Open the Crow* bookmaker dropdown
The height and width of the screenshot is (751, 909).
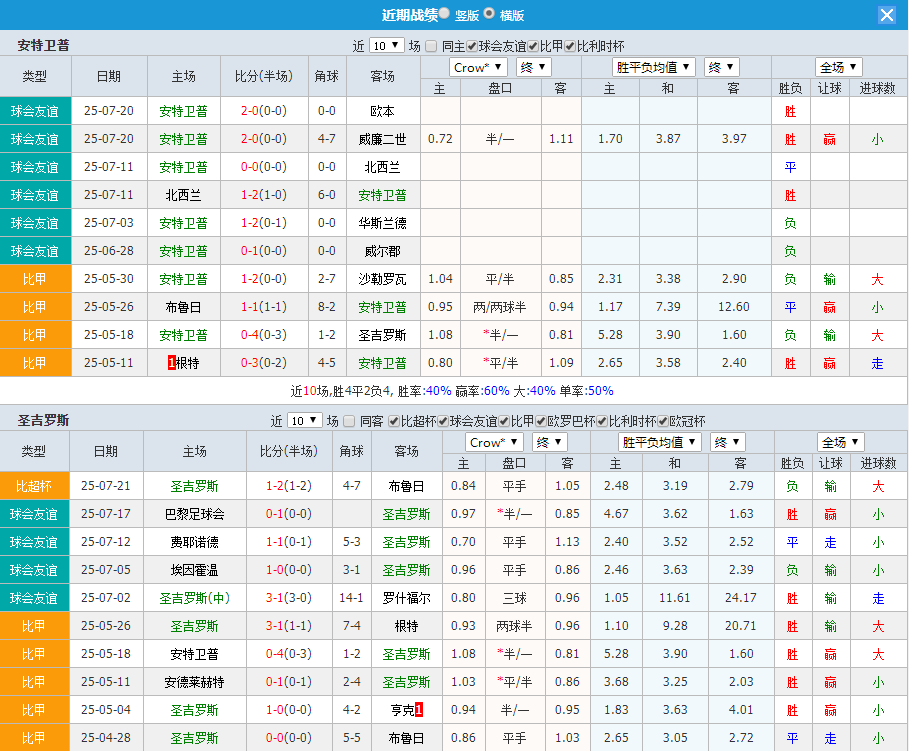[x=478, y=67]
